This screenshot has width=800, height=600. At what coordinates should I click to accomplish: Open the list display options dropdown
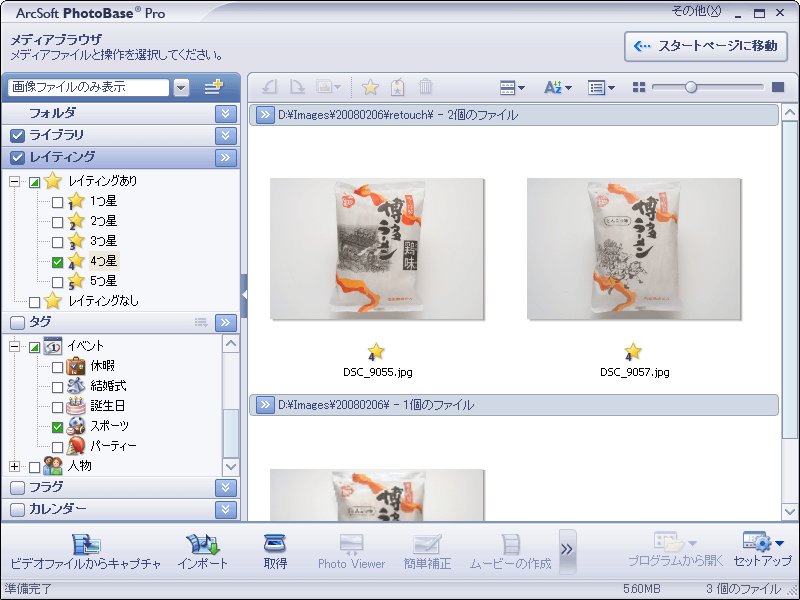[x=601, y=88]
